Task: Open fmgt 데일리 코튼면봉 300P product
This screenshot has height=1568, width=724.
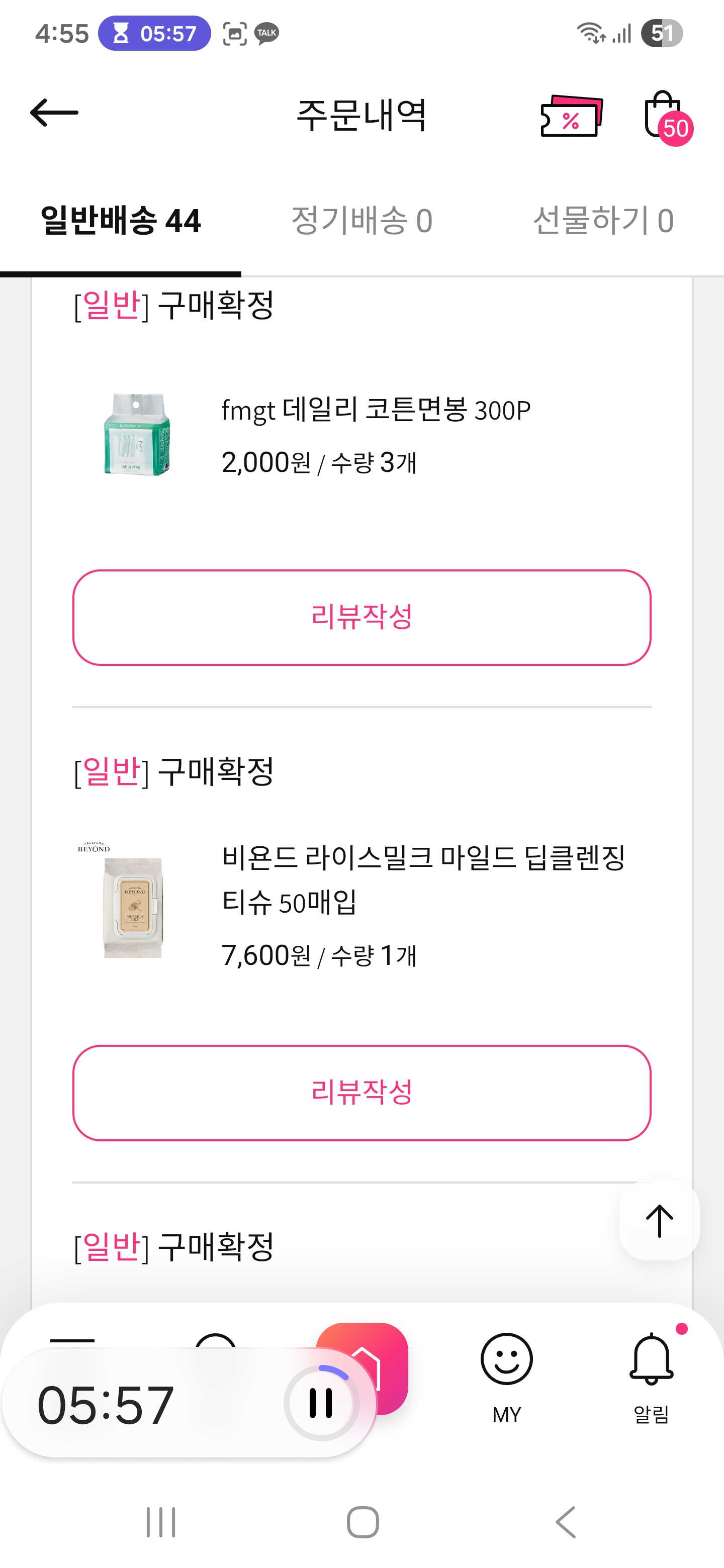Action: tap(376, 410)
